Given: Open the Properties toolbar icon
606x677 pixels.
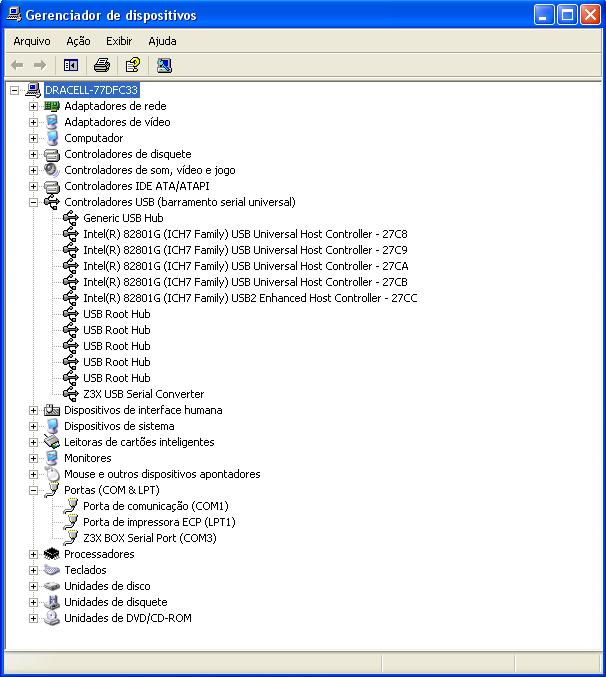Looking at the screenshot, I should (133, 65).
